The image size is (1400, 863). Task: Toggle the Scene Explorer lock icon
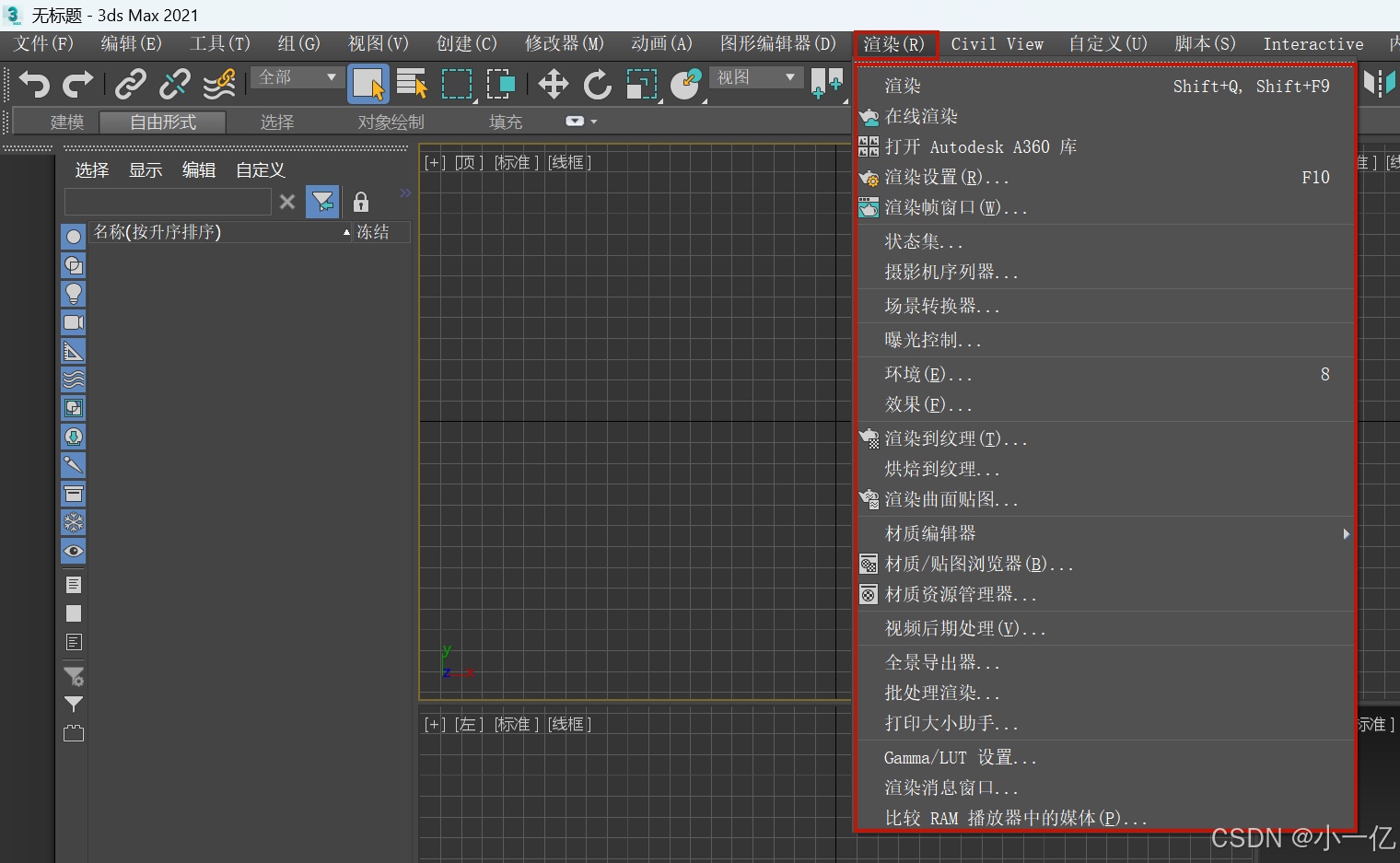point(361,202)
